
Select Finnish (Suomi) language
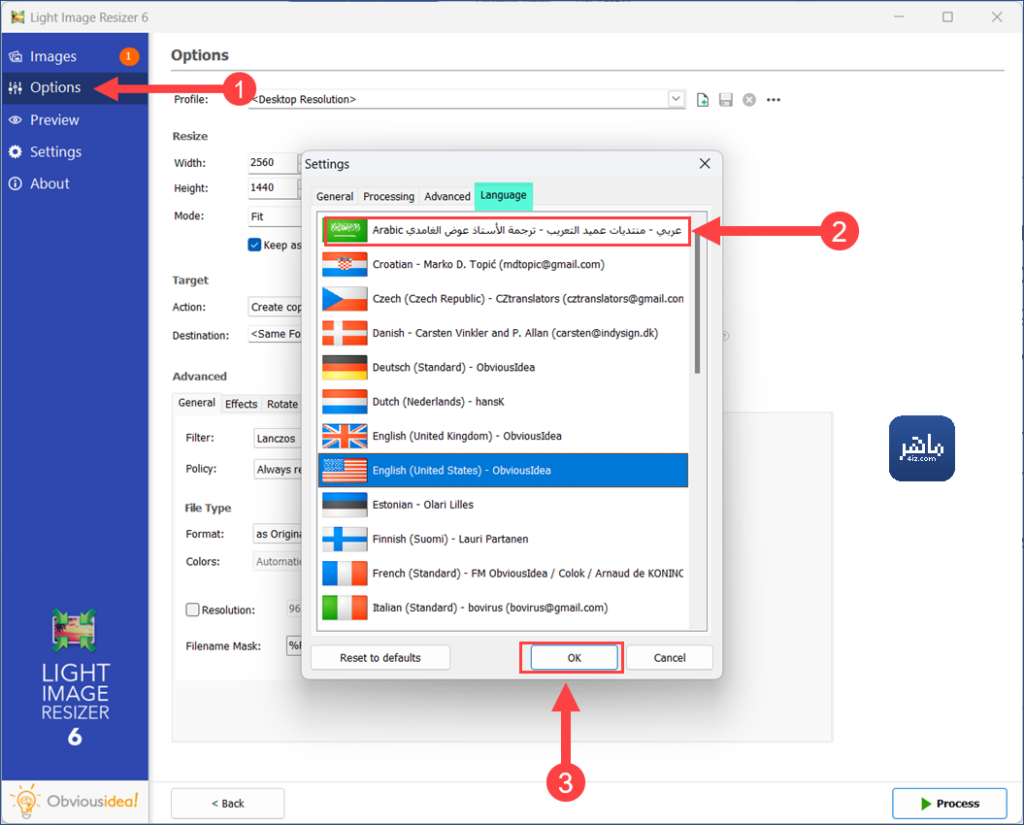[504, 539]
